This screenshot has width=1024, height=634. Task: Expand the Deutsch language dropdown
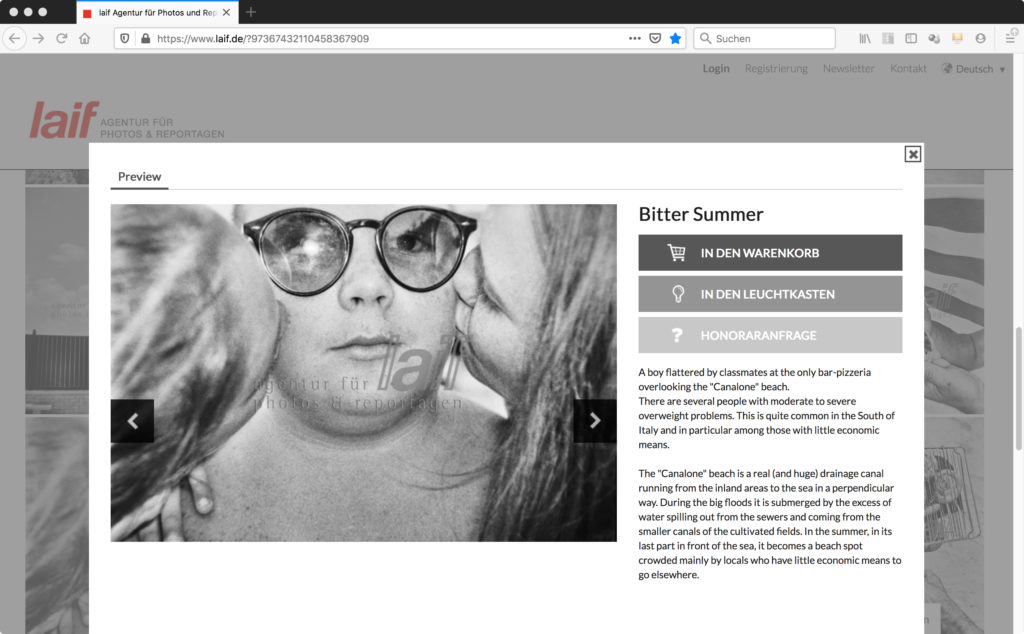coord(973,69)
